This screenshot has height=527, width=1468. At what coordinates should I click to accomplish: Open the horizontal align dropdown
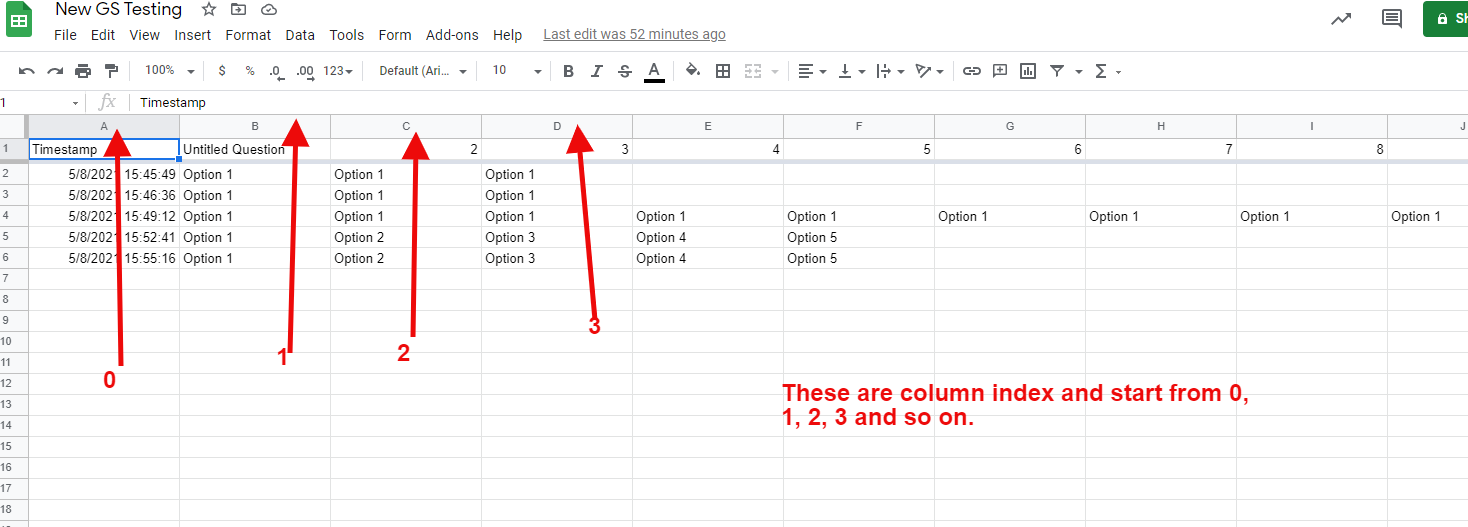pos(812,71)
